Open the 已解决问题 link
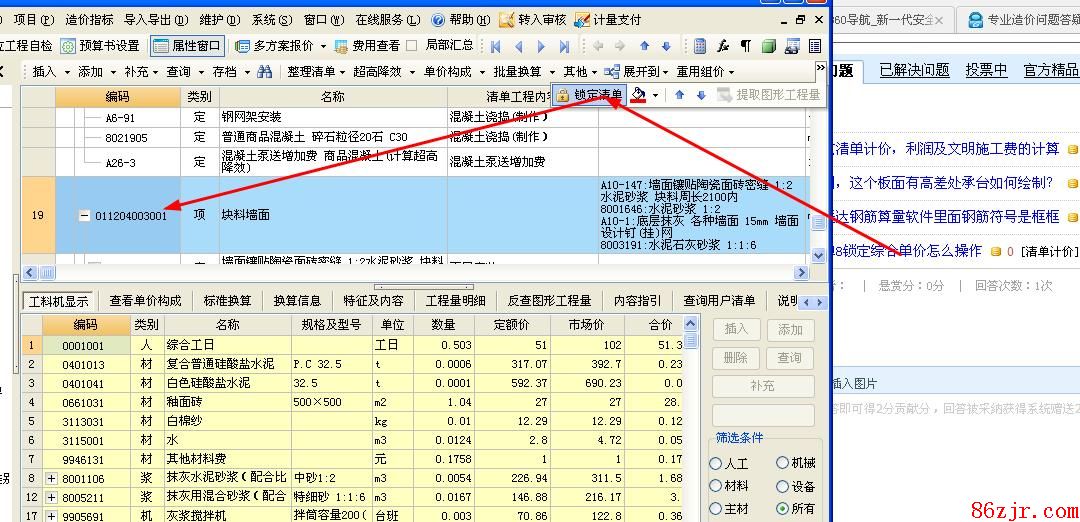This screenshot has width=1080, height=522. tap(914, 69)
